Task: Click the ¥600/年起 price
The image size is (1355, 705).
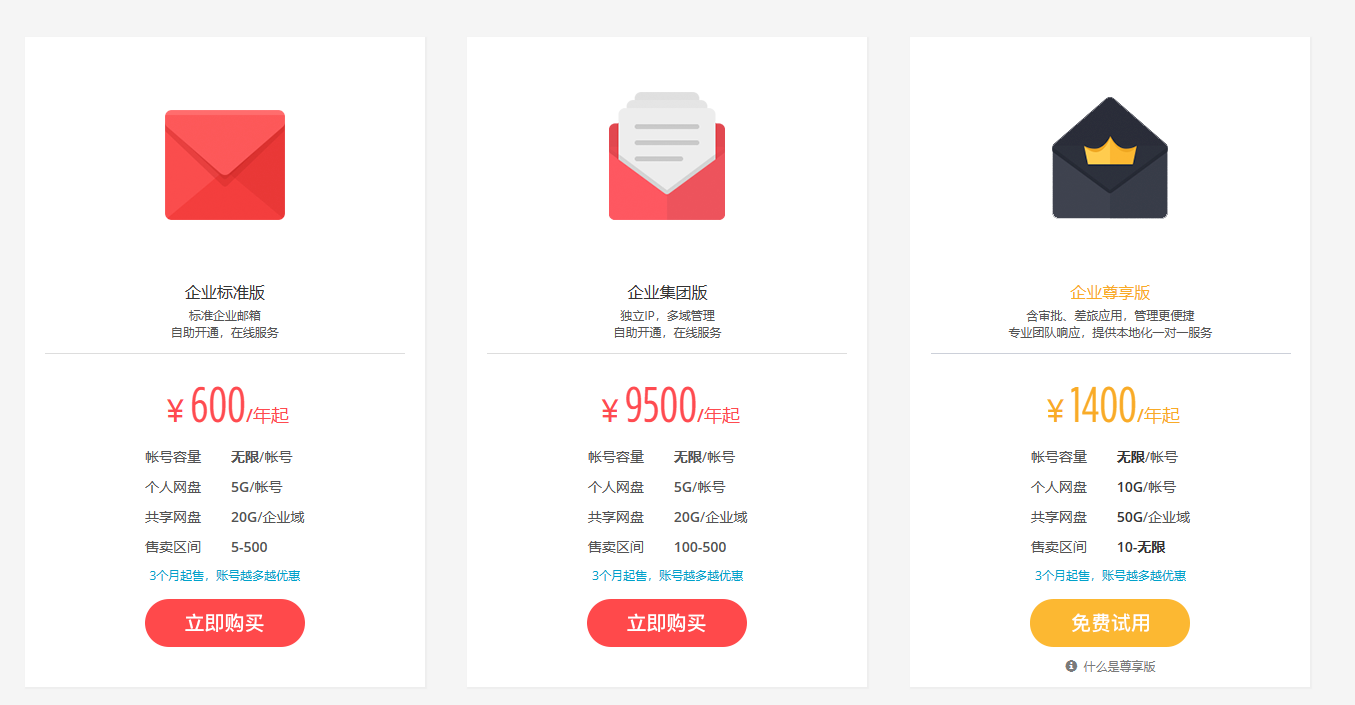Action: tap(227, 407)
